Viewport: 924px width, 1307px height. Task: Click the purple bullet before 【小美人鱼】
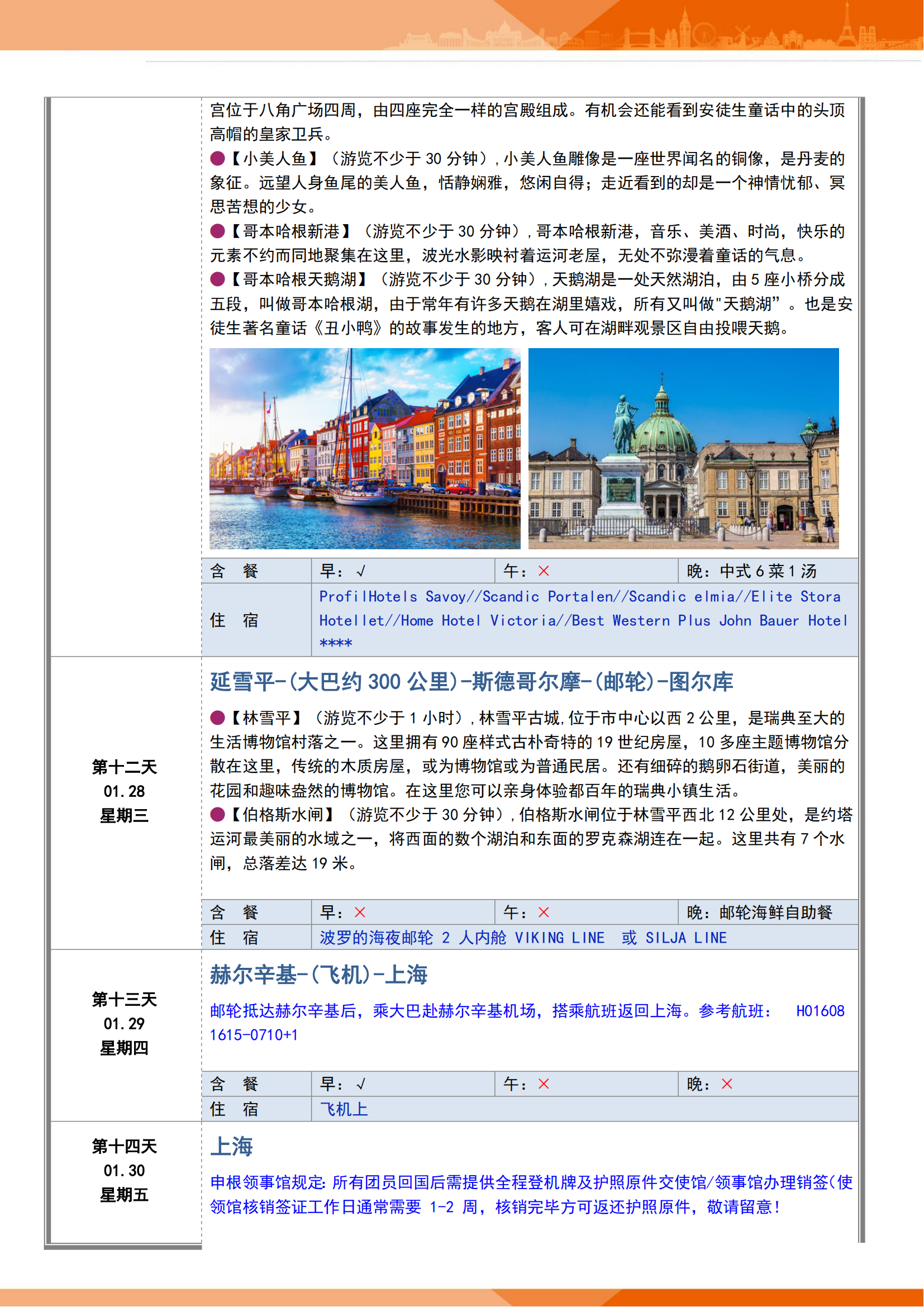click(217, 158)
